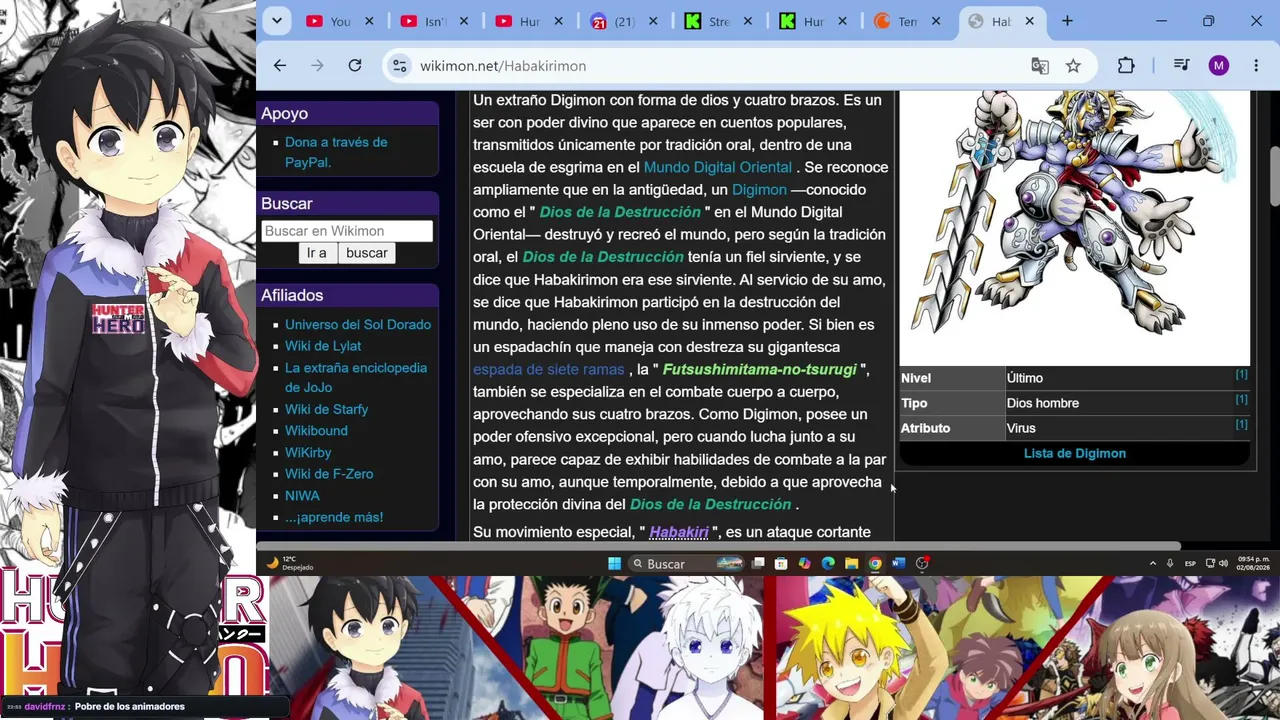Screen dimensions: 1280x720
Task: Close the active Habakirimon tab
Action: click(1029, 21)
